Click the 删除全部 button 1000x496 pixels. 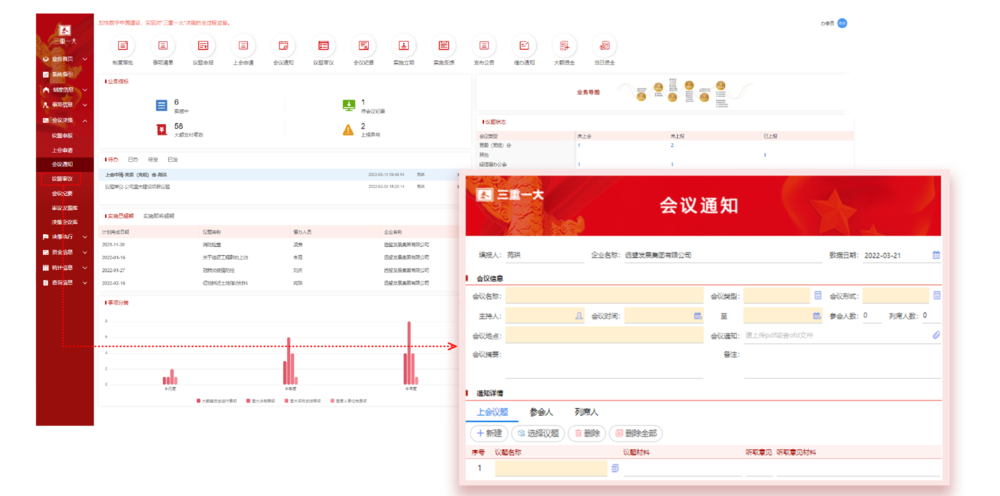point(636,433)
